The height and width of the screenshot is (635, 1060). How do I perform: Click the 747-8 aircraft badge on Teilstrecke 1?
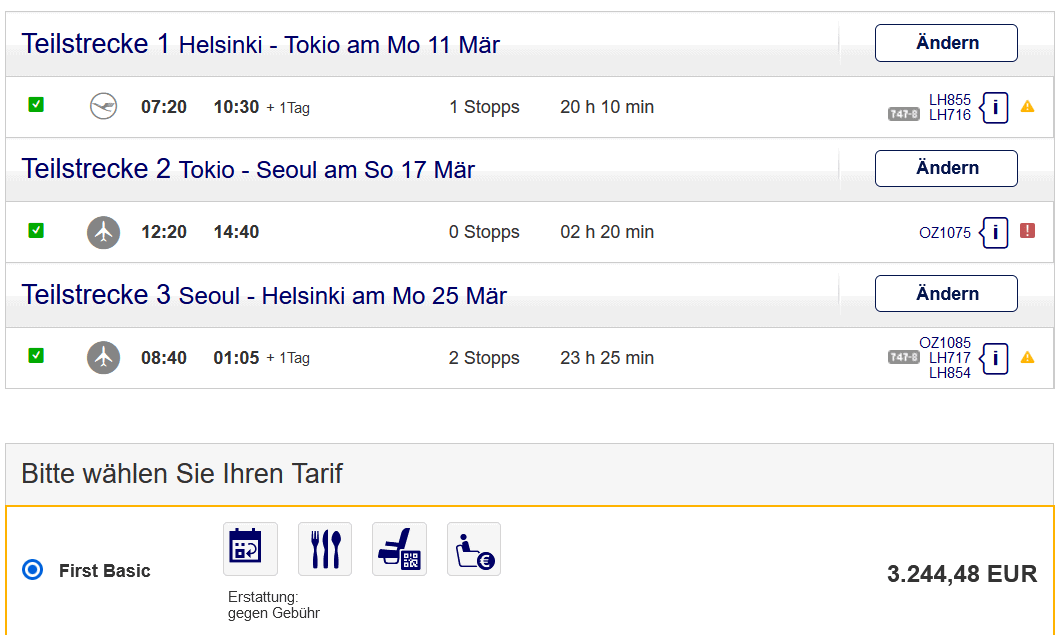point(904,114)
